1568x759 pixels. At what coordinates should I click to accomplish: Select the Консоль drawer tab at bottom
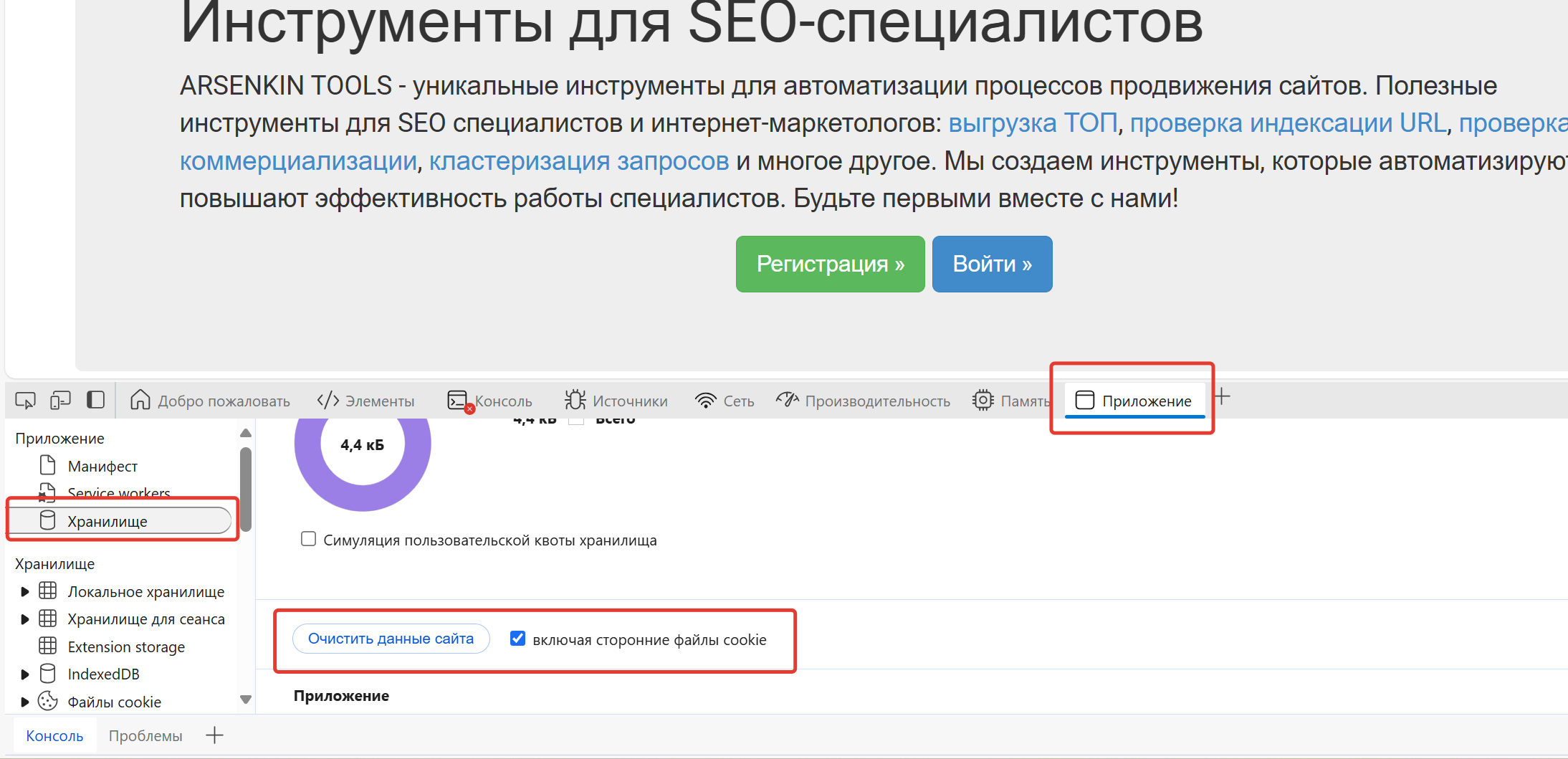(54, 736)
